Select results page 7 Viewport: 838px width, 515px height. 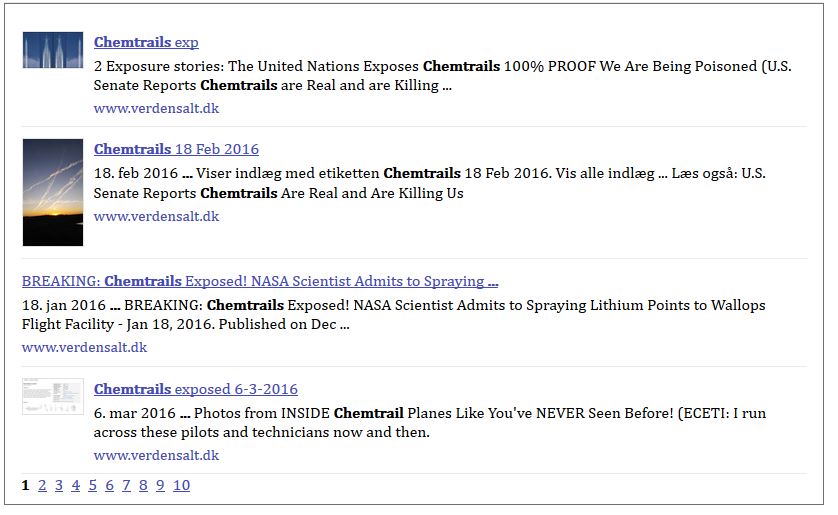126,485
